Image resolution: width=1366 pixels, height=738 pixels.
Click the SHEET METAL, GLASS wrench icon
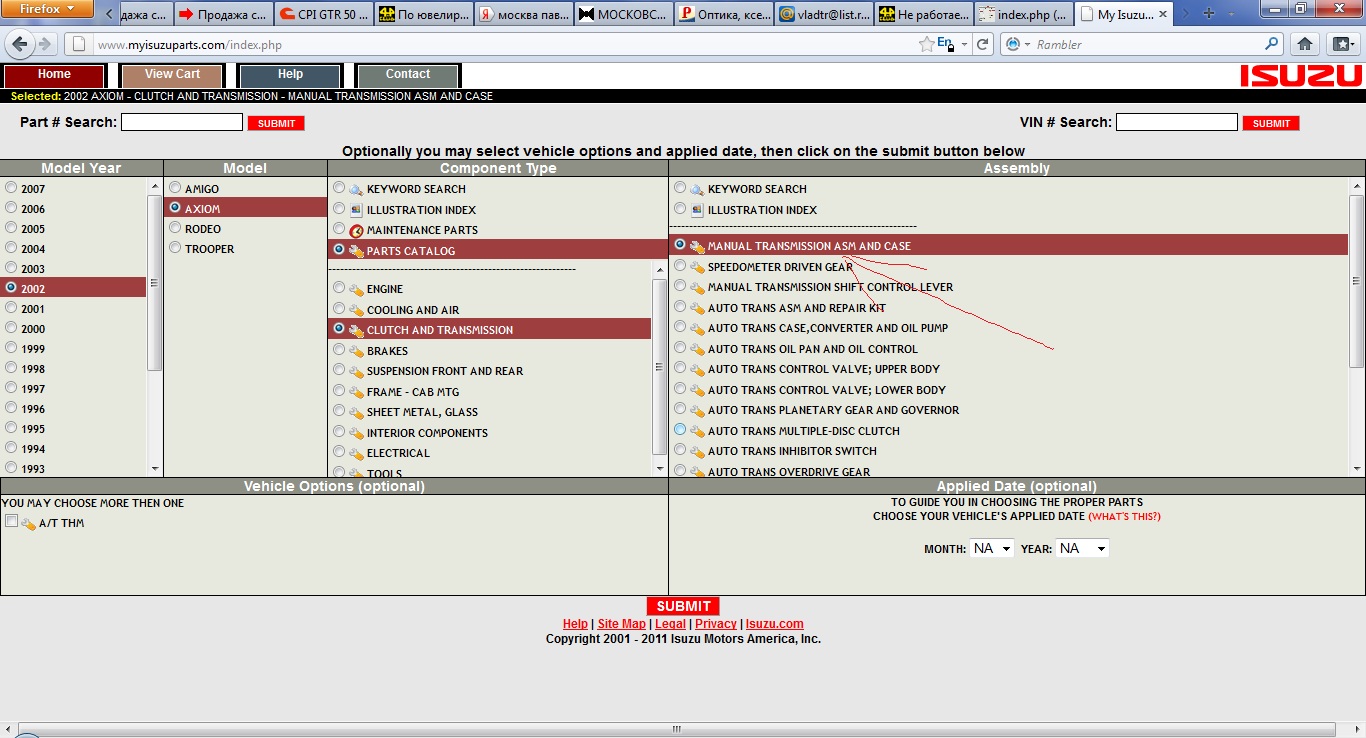tap(355, 412)
